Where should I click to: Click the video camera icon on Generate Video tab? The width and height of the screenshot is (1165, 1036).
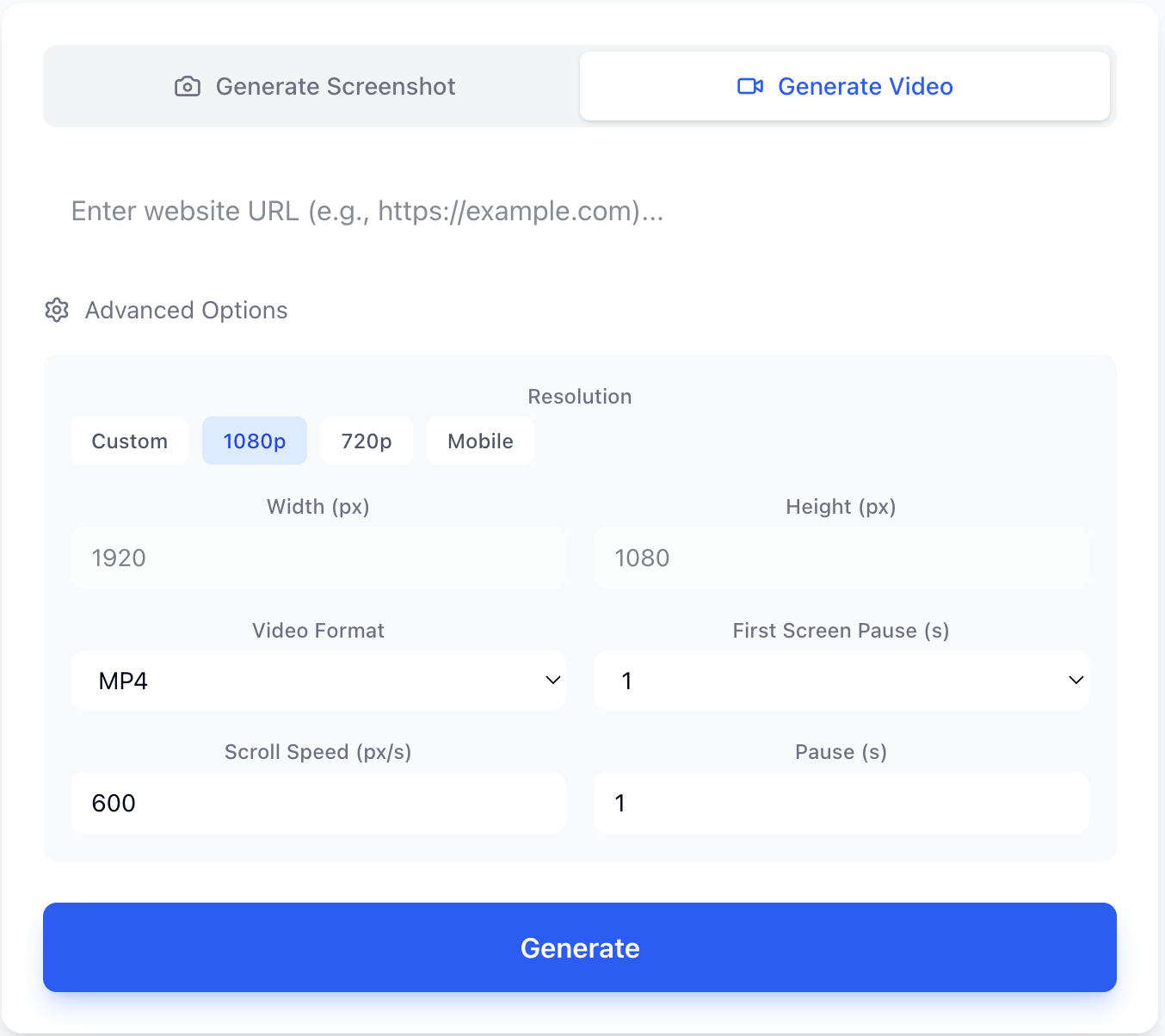pyautogui.click(x=749, y=86)
